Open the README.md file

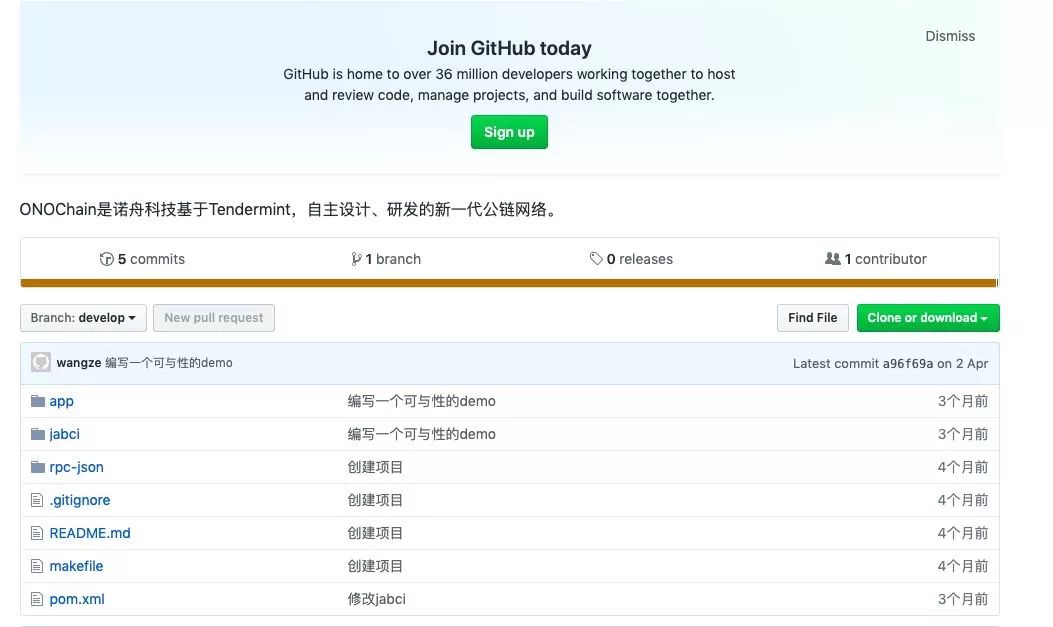click(90, 533)
